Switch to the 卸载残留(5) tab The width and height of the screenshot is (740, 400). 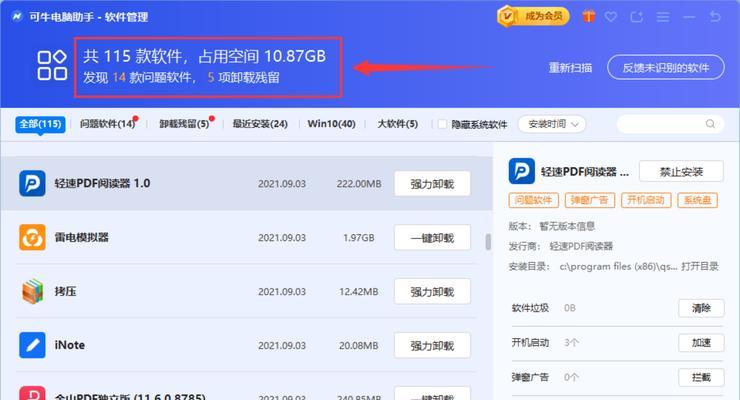185,124
